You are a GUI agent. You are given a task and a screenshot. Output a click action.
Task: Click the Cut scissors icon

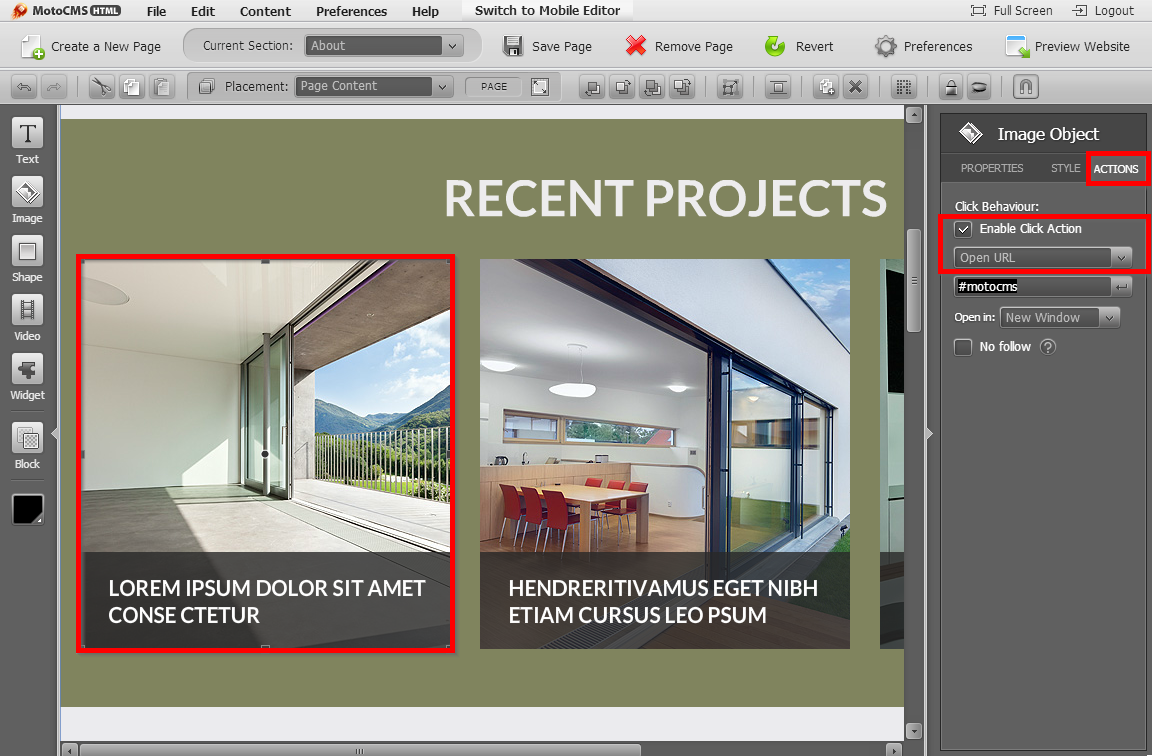coord(101,87)
